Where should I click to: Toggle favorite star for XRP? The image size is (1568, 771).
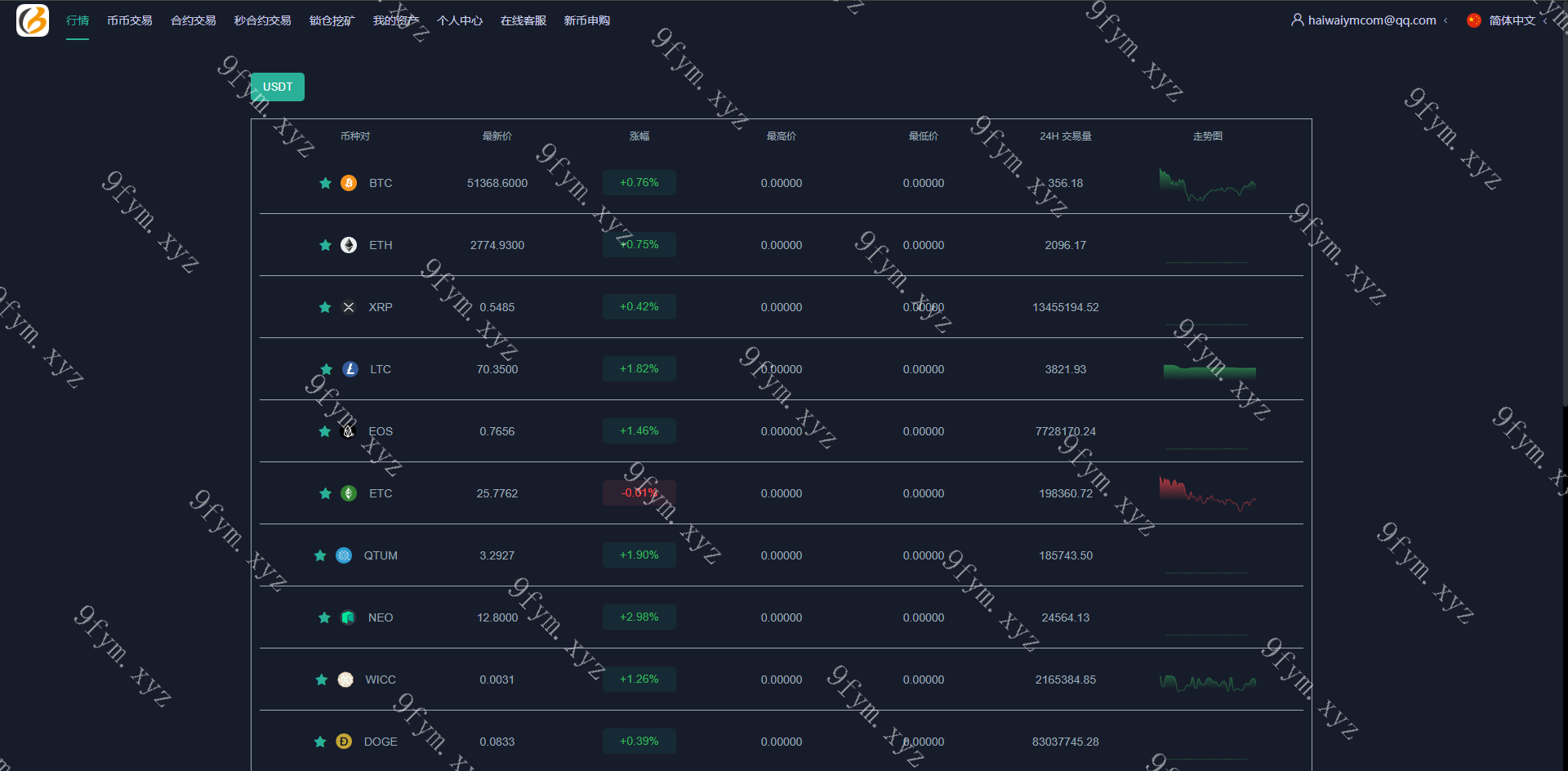coord(325,307)
